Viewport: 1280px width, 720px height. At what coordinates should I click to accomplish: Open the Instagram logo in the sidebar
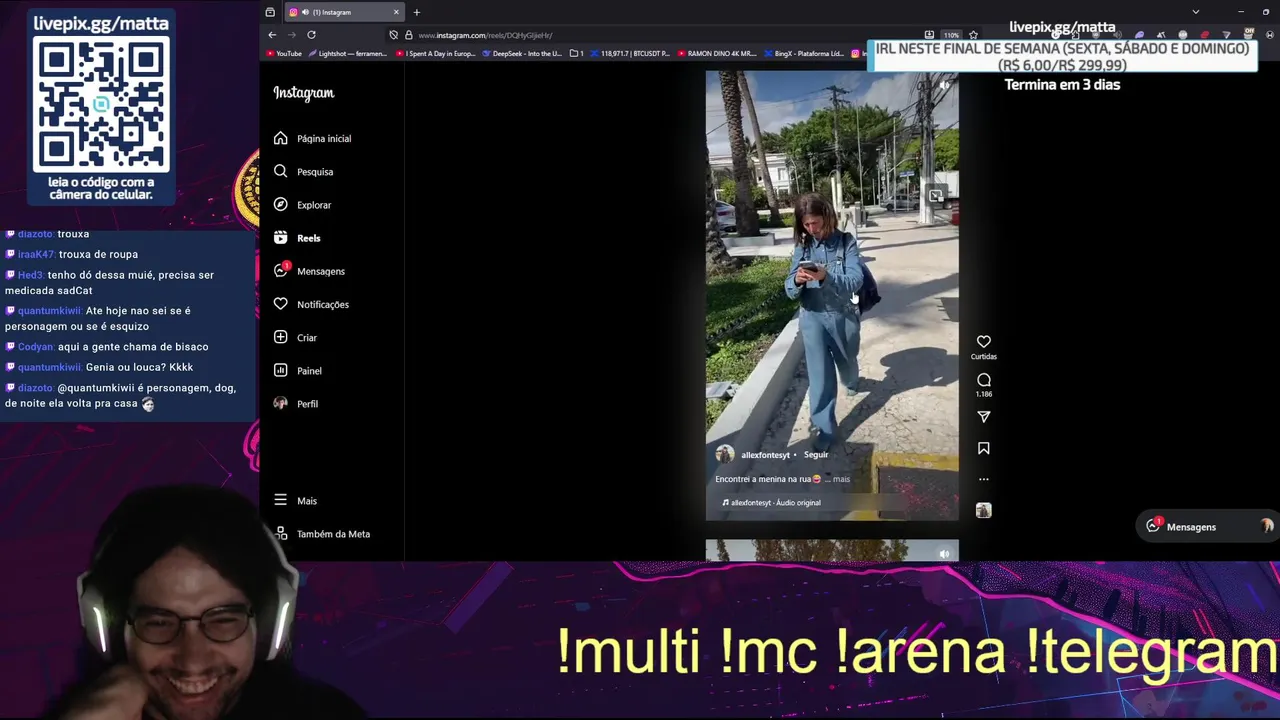[x=304, y=93]
